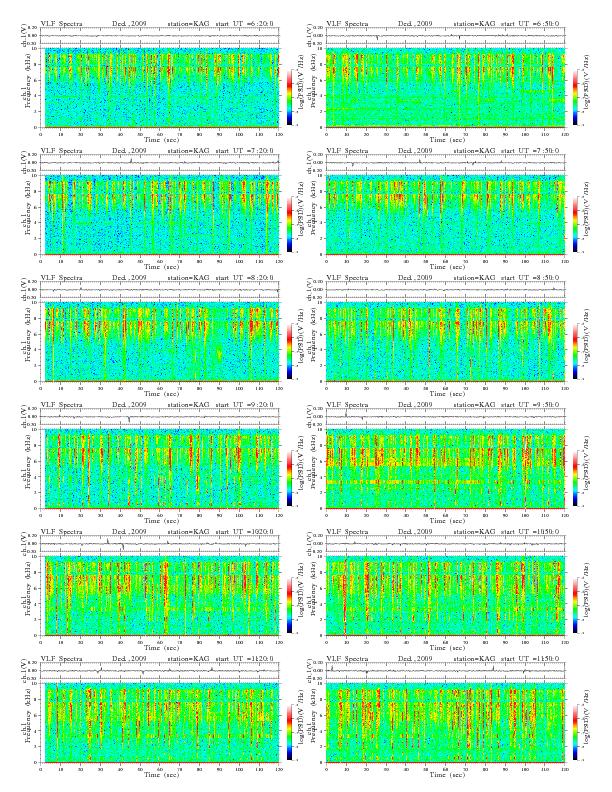Select the voltage trace above the 7:20 spectrogram
The height and width of the screenshot is (792, 612).
click(x=160, y=163)
